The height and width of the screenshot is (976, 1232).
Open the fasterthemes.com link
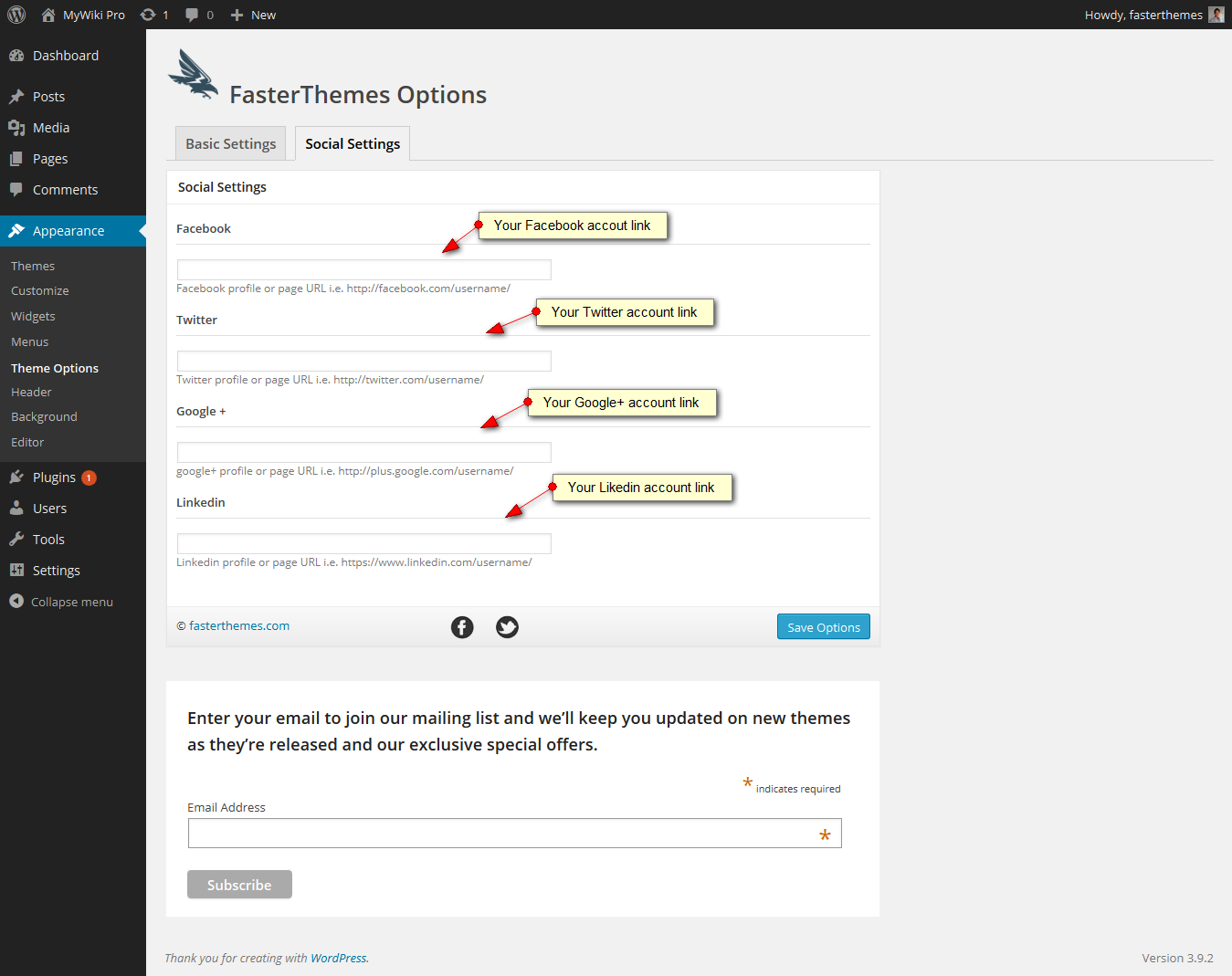point(239,625)
